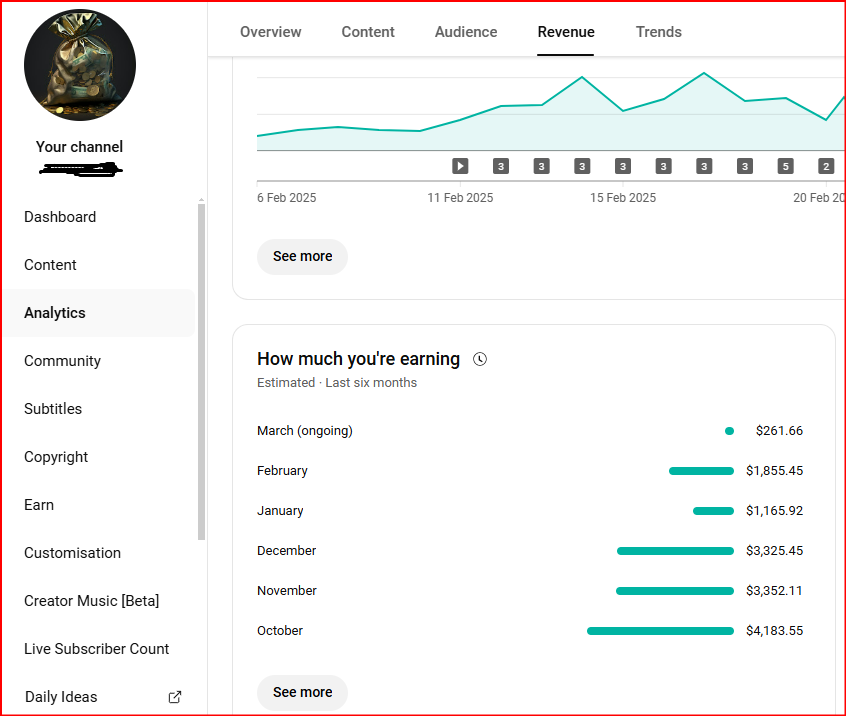Click clock icon beside "How much you're earning"
846x716 pixels.
(480, 359)
